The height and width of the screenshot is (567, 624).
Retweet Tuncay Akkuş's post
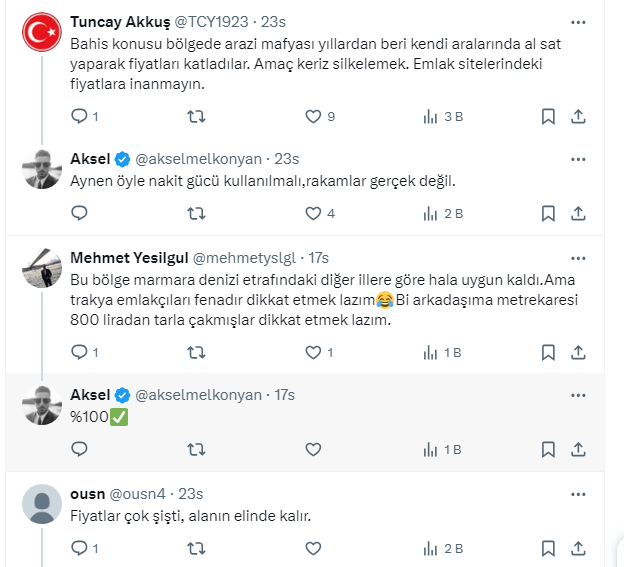tap(197, 117)
